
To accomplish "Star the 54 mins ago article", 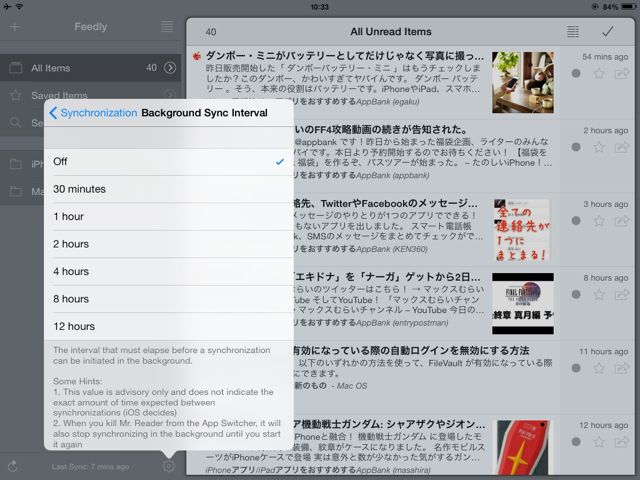I will (599, 73).
